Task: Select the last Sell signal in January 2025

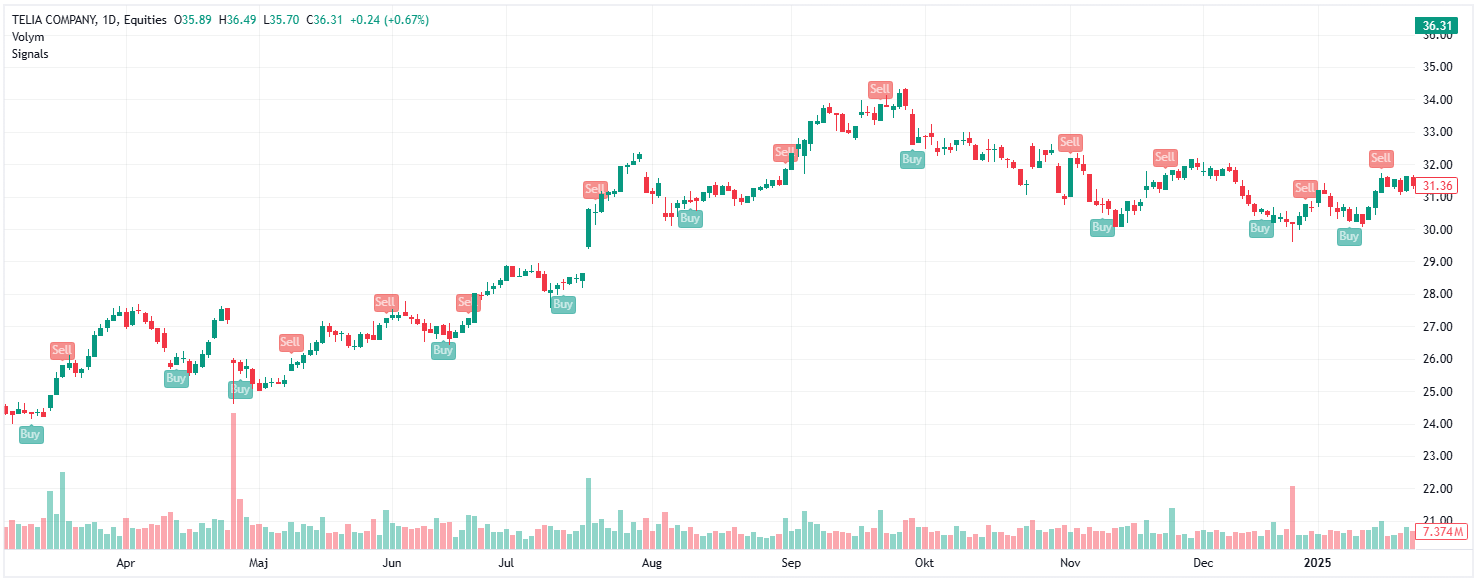Action: pyautogui.click(x=1381, y=158)
